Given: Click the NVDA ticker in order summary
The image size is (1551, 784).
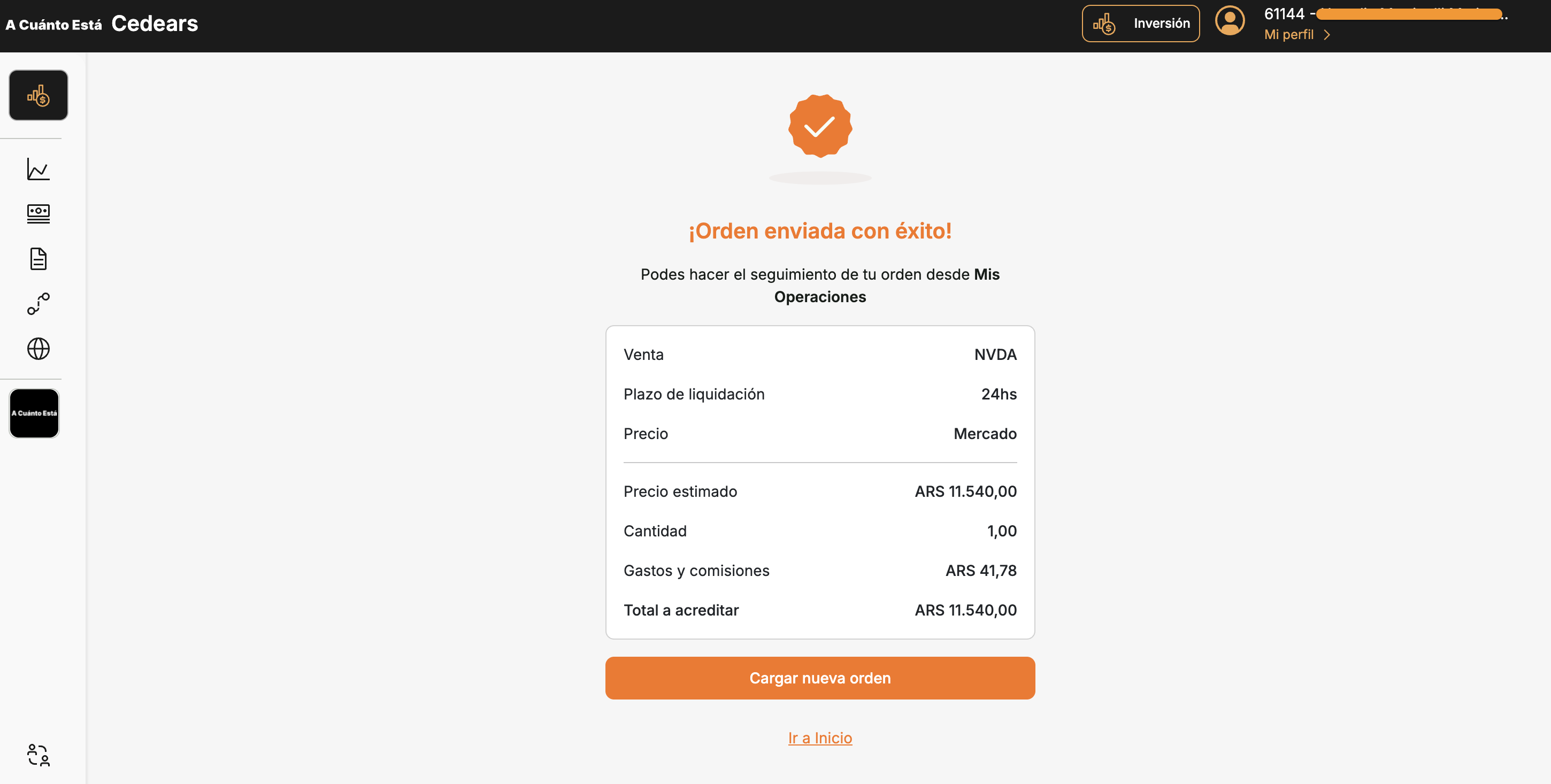Looking at the screenshot, I should tap(995, 355).
